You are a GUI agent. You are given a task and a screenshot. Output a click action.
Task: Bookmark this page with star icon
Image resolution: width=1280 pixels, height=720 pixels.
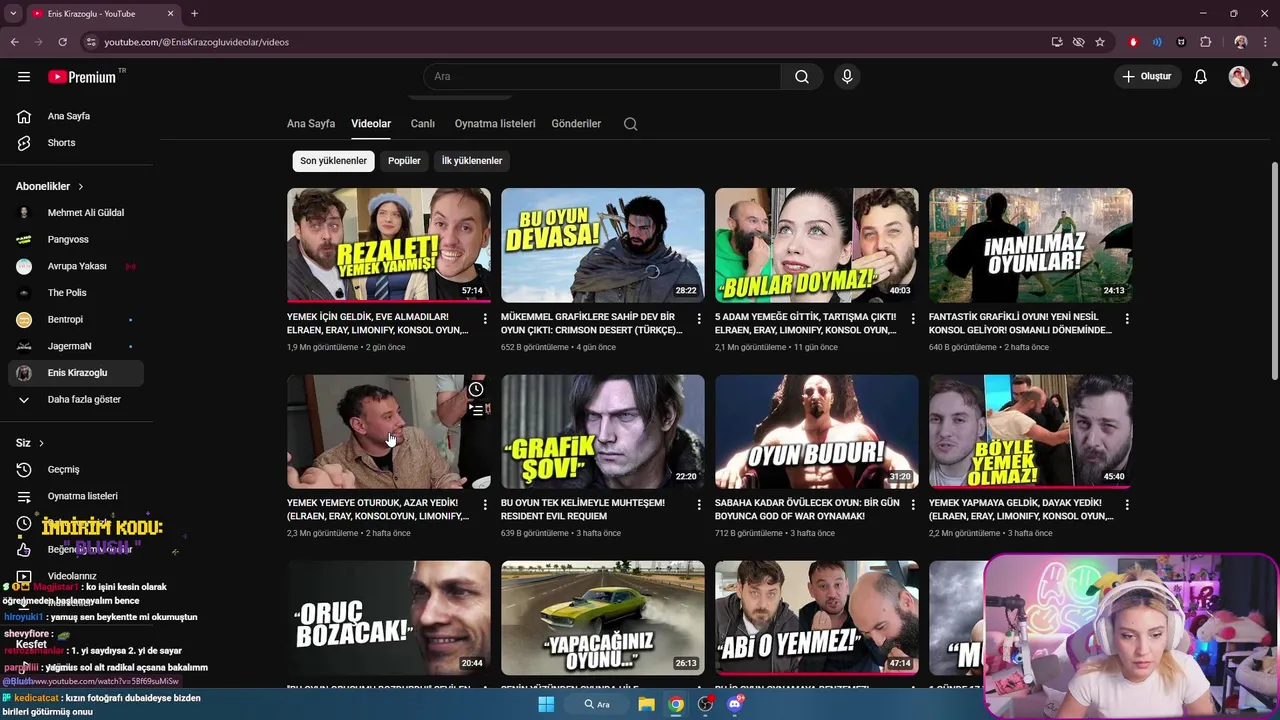tap(1100, 42)
